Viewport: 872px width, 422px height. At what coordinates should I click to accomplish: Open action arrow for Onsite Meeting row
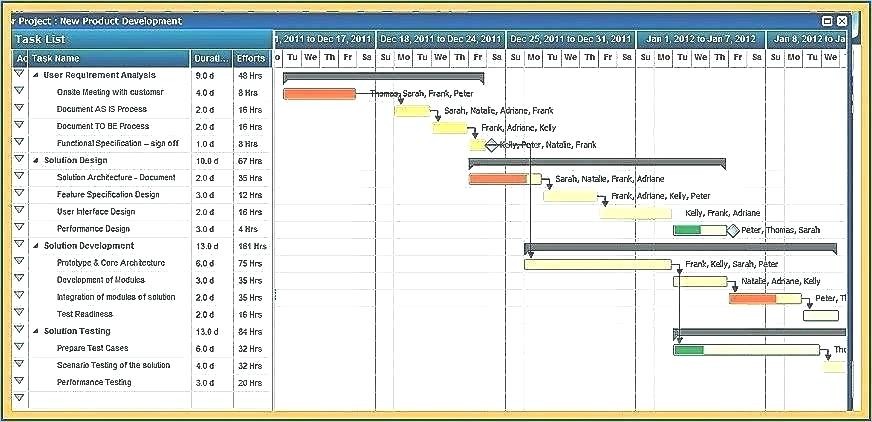click(19, 92)
